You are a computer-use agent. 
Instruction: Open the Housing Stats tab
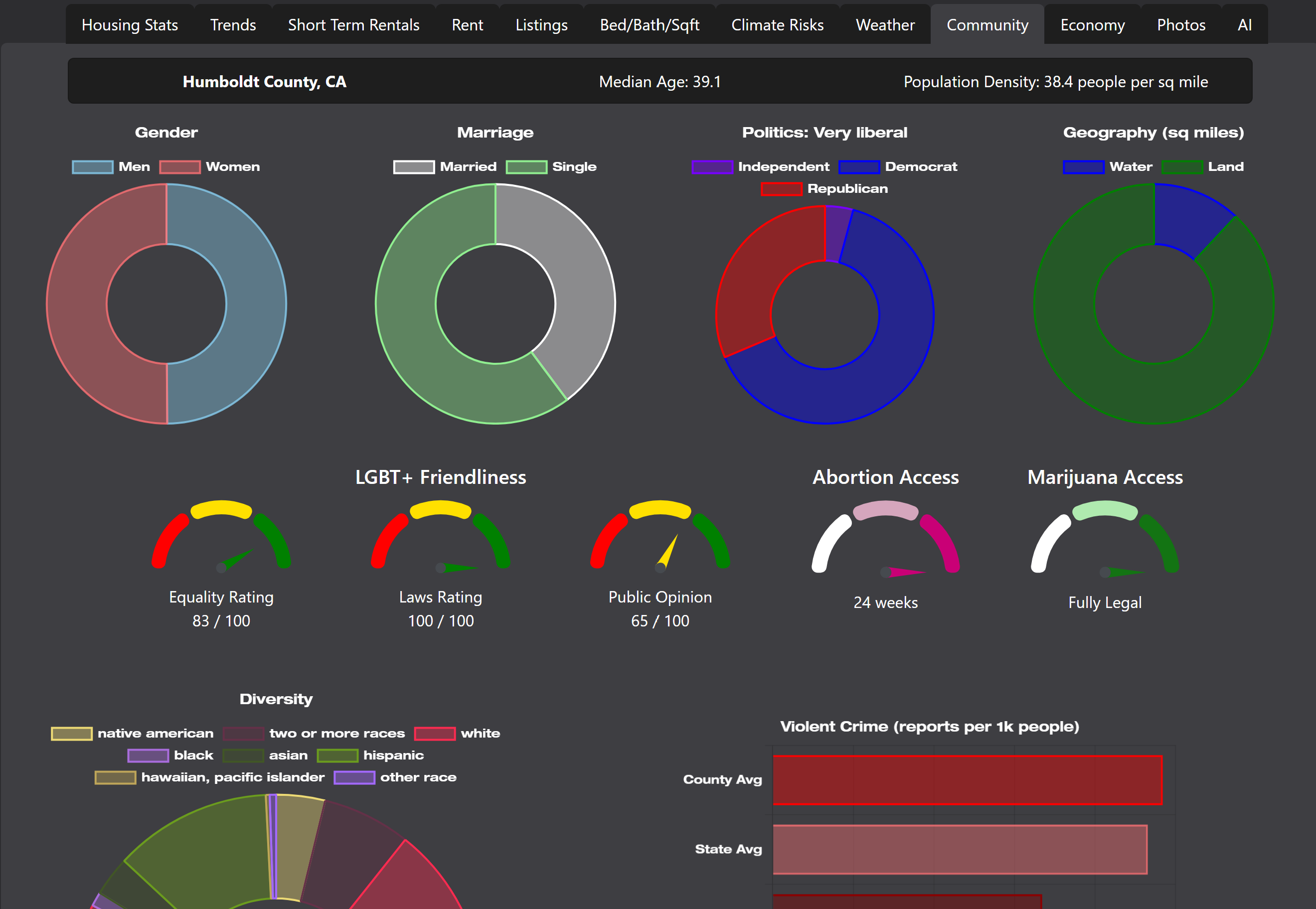[x=130, y=24]
